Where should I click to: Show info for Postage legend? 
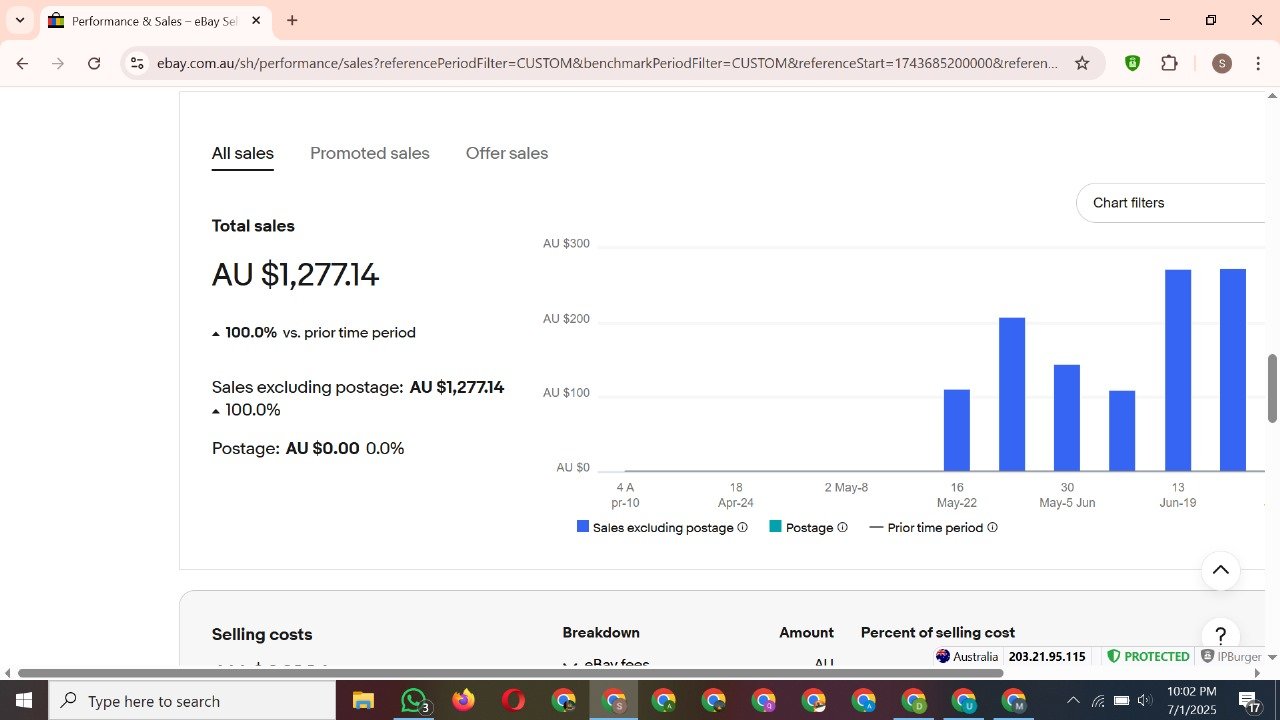[842, 527]
